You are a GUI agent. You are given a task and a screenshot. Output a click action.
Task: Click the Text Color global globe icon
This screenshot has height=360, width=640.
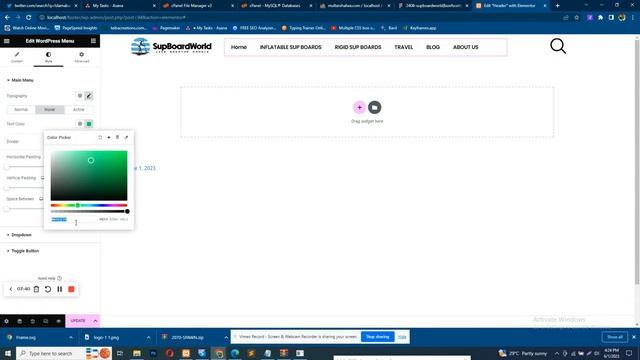80,124
